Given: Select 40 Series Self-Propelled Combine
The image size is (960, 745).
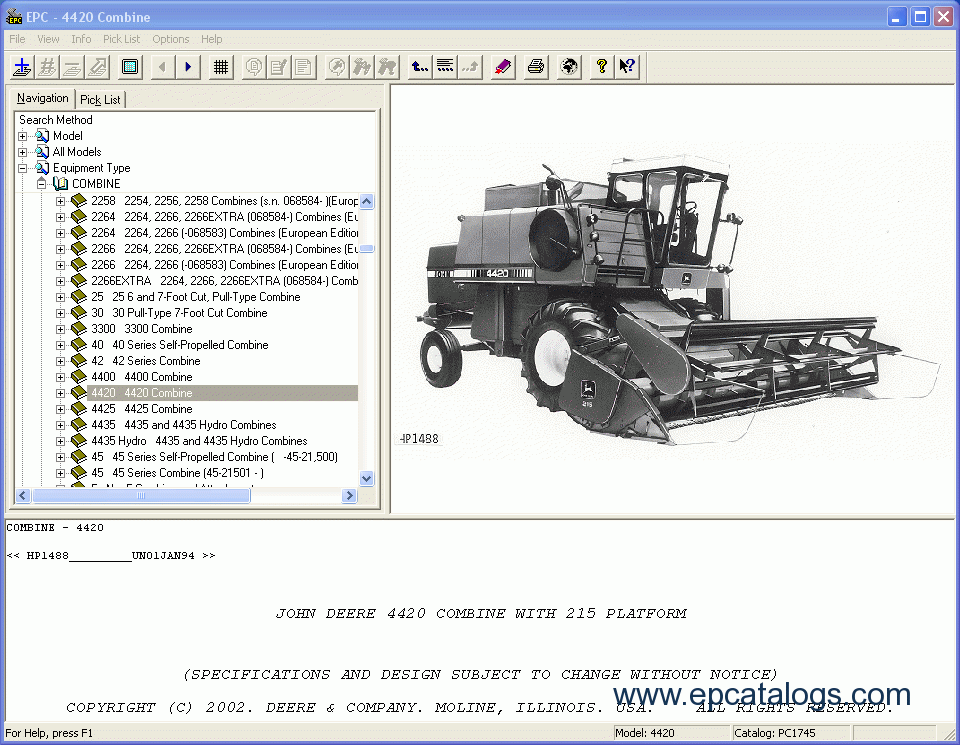Looking at the screenshot, I should 179,345.
